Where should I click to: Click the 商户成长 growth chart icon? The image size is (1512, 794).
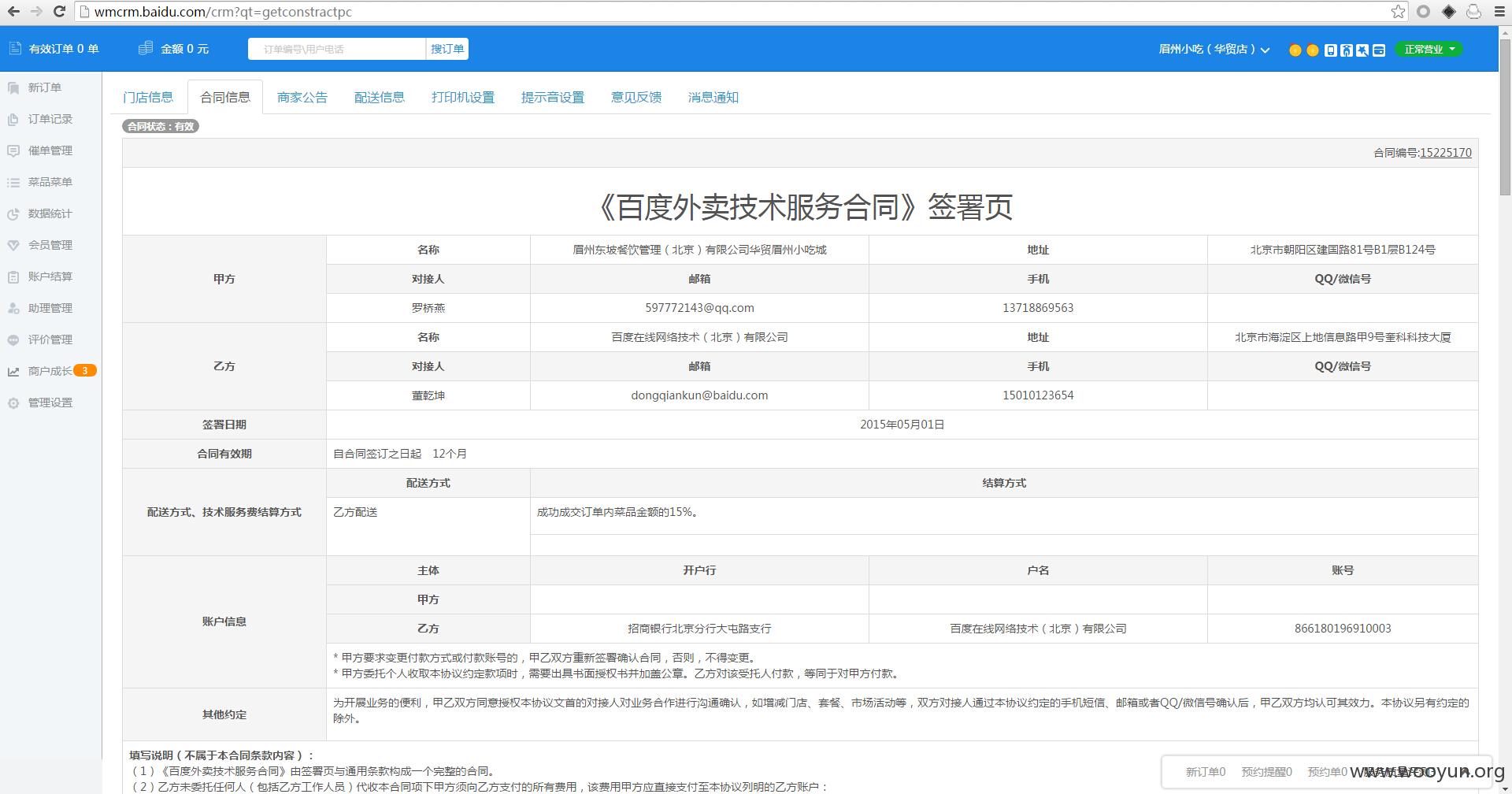[13, 372]
